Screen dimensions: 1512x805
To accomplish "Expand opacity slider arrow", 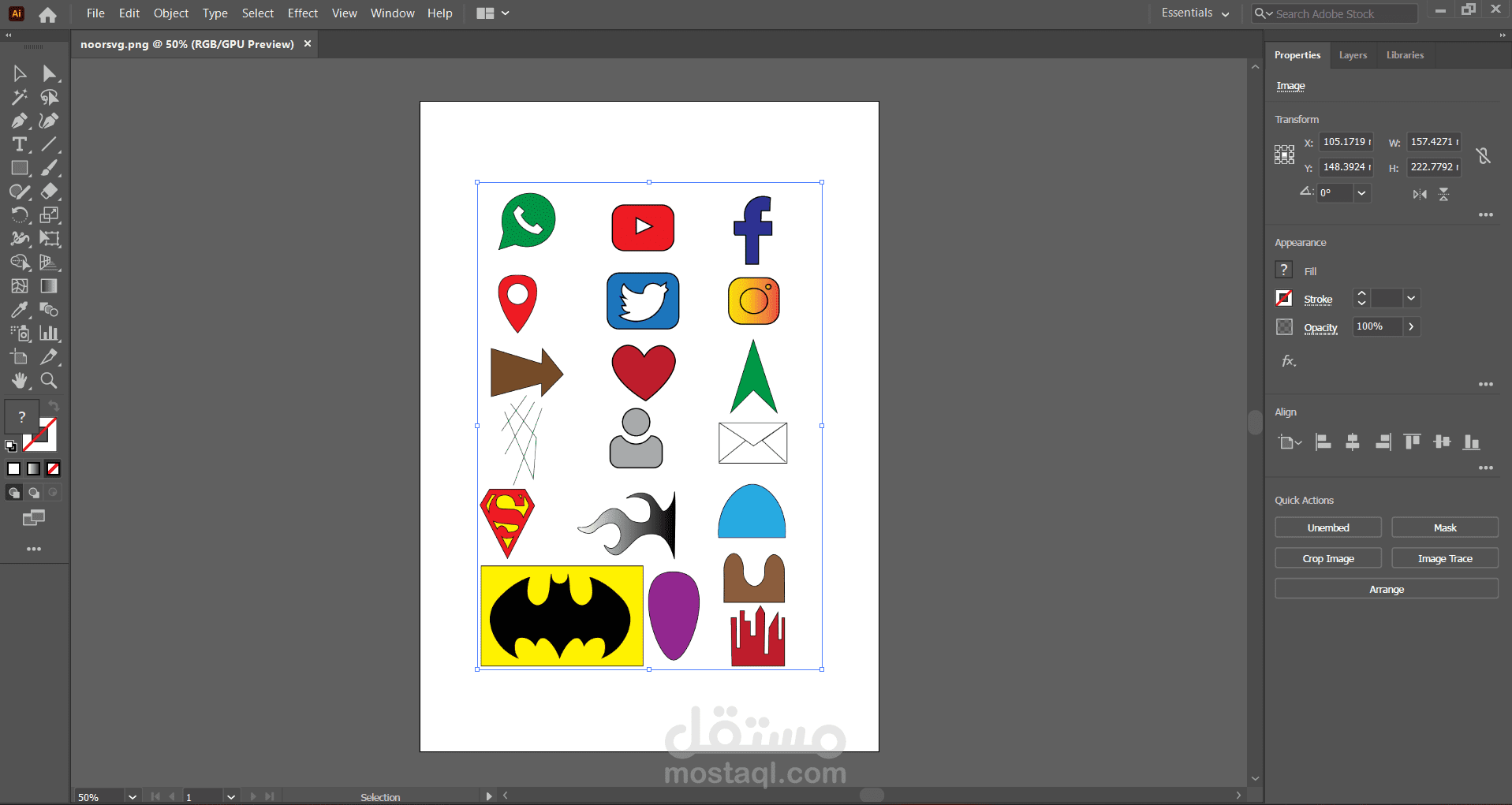I will [1411, 326].
